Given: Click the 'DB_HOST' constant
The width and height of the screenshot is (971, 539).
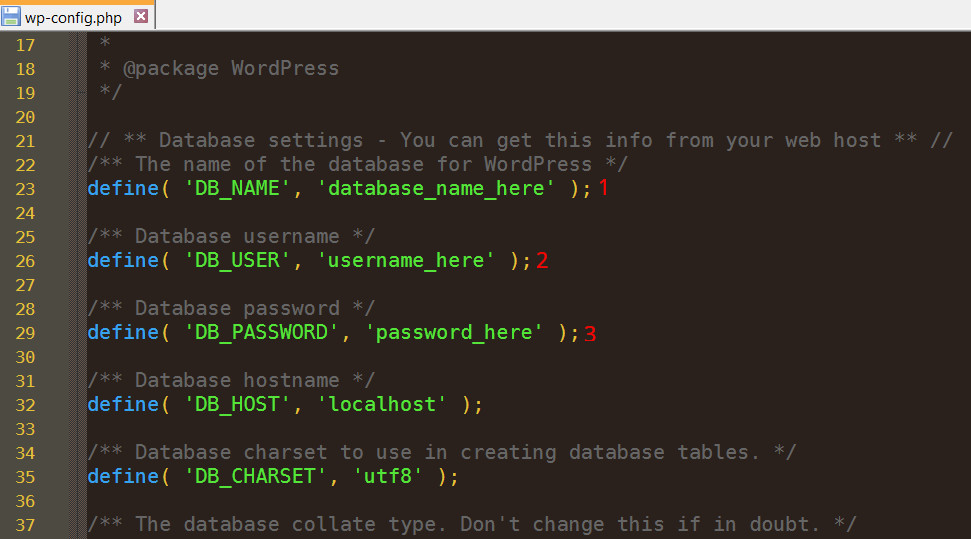Looking at the screenshot, I should pos(238,405).
